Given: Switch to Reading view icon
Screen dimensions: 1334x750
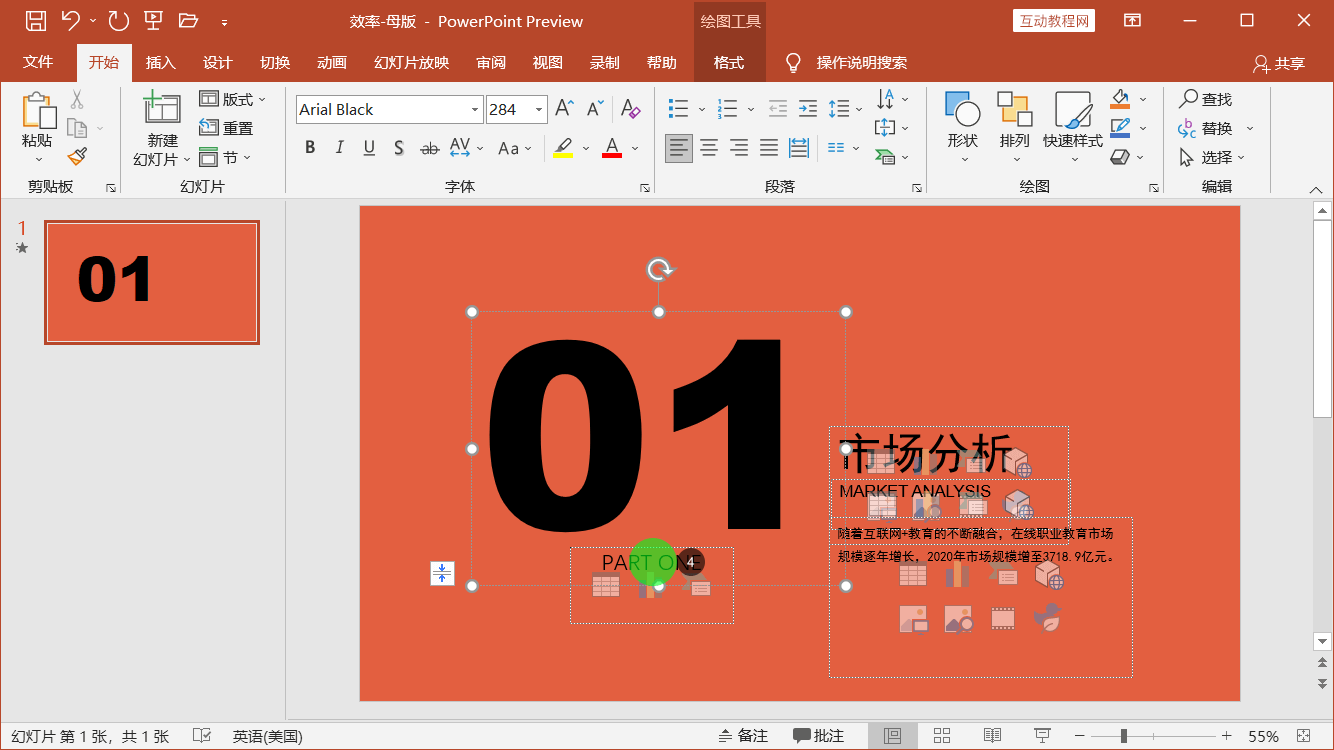Looking at the screenshot, I should [992, 736].
